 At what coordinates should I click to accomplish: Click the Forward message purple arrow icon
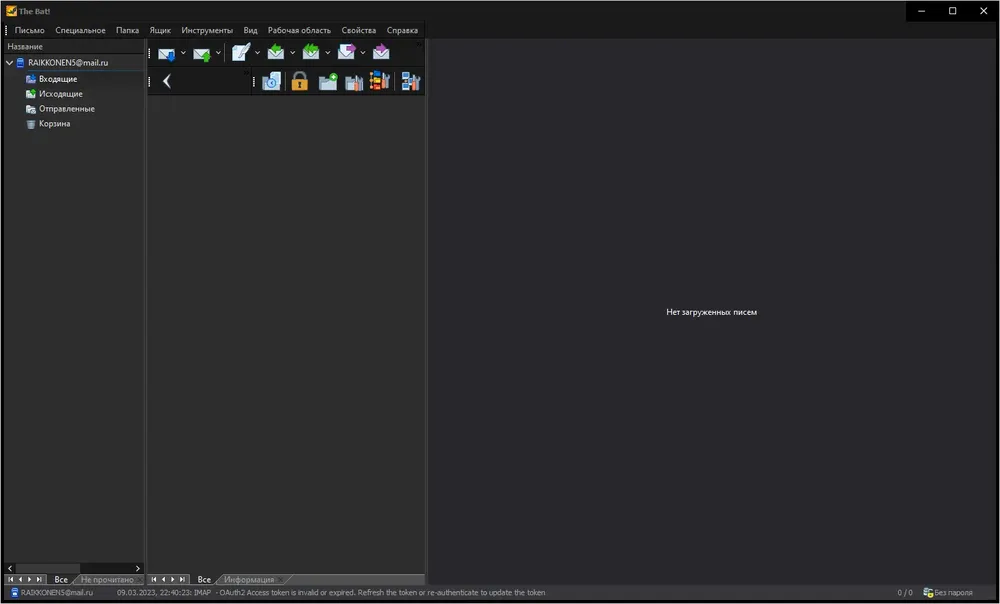click(346, 52)
